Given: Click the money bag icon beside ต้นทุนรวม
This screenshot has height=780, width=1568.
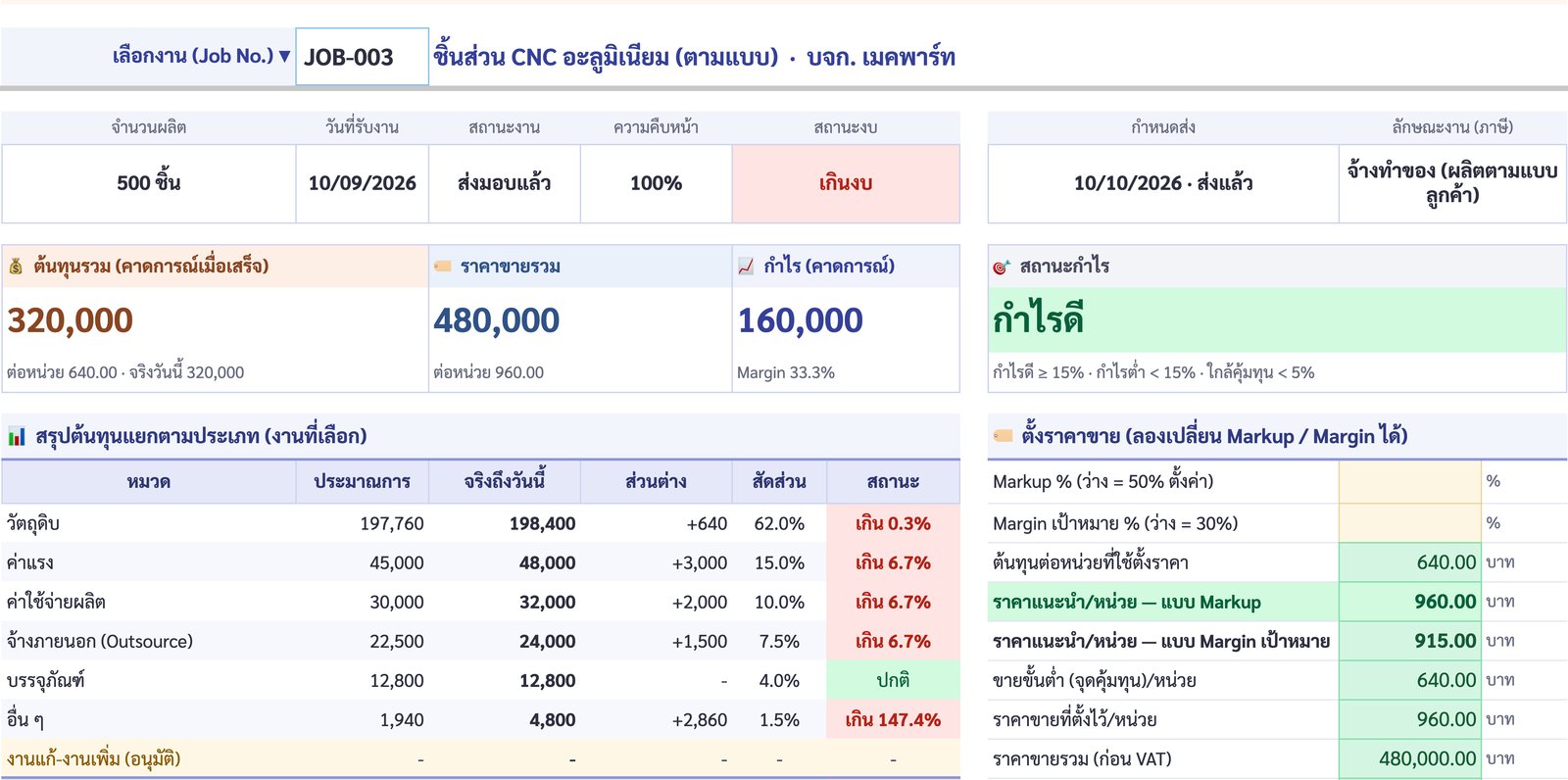Looking at the screenshot, I should click(16, 267).
